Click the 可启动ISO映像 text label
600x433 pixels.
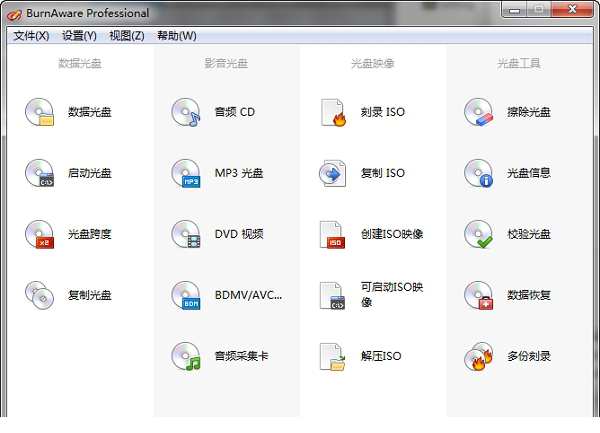click(392, 295)
